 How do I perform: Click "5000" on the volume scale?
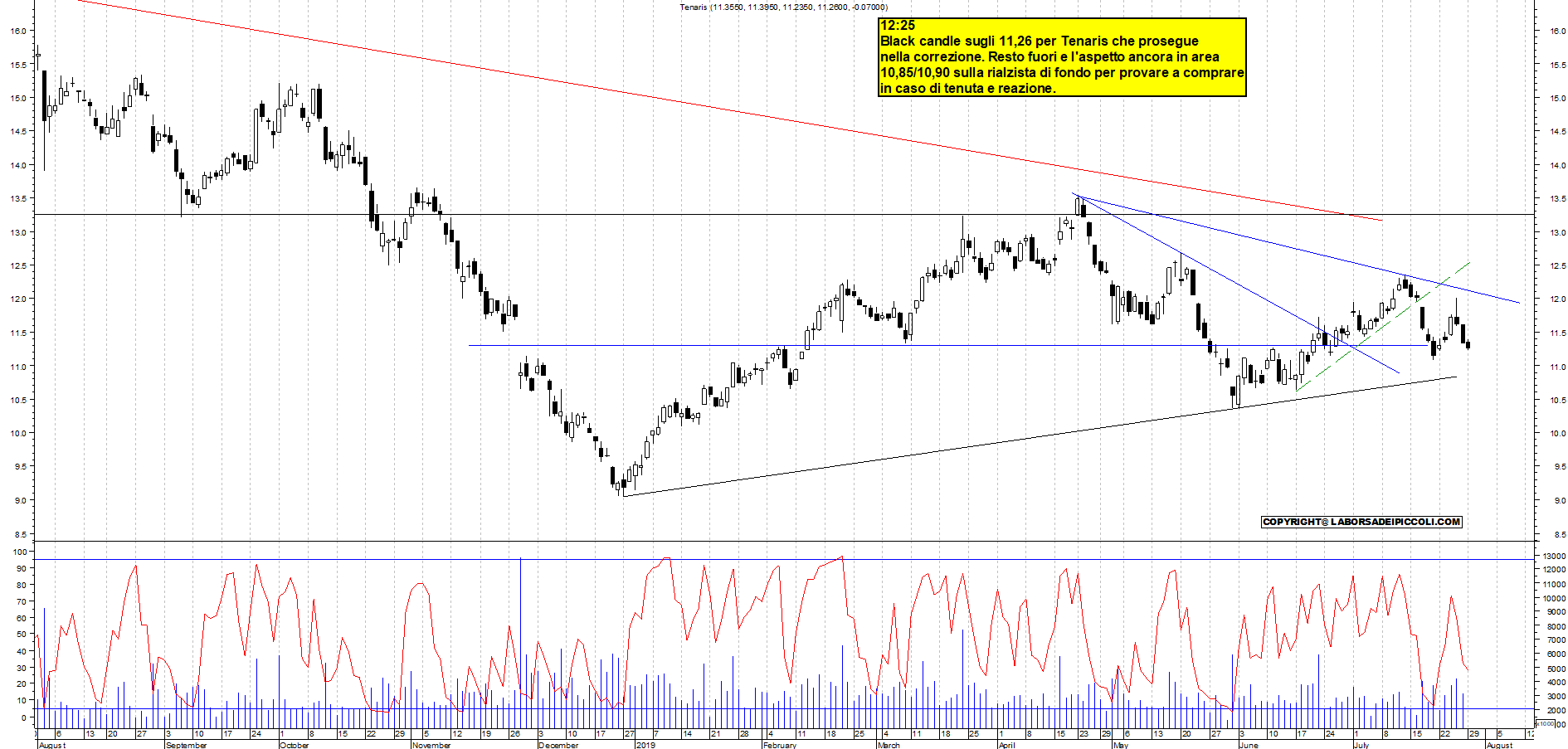(x=1555, y=669)
